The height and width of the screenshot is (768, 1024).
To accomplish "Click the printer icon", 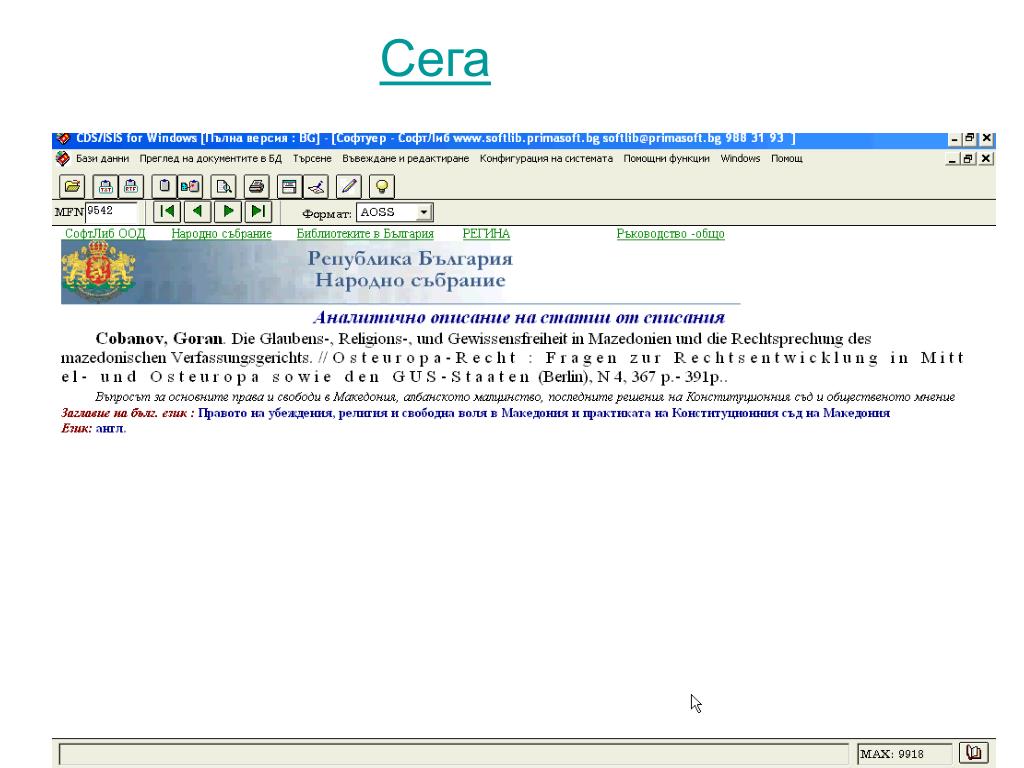I will [x=257, y=187].
